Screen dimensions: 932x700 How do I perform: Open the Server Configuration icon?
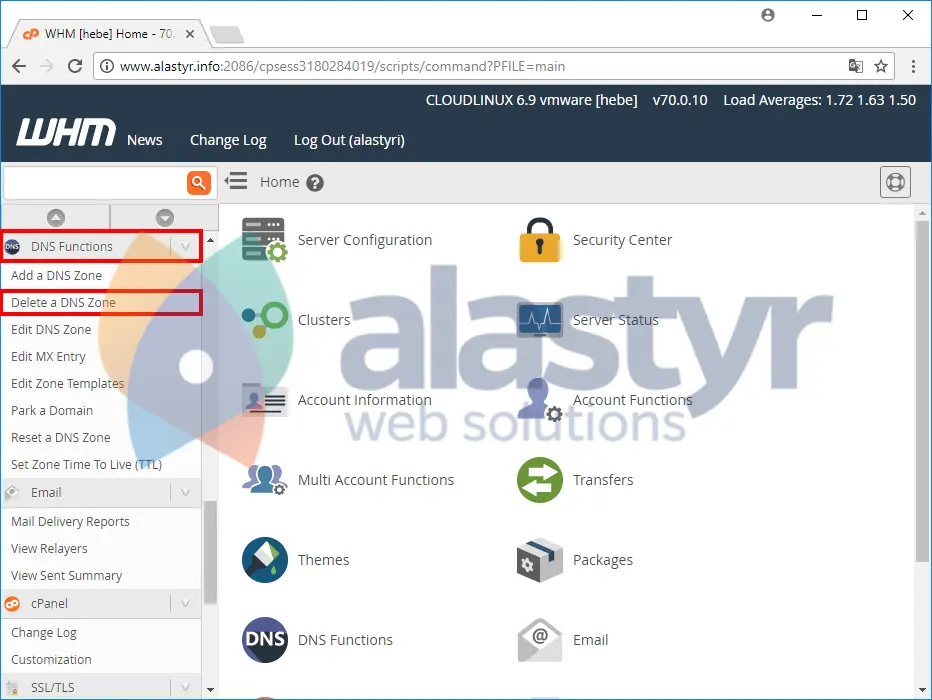point(265,240)
